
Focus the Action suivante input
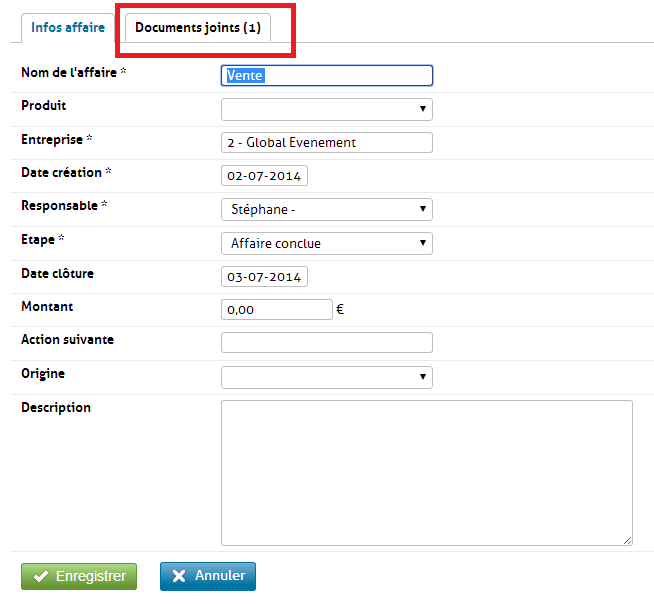(x=326, y=343)
